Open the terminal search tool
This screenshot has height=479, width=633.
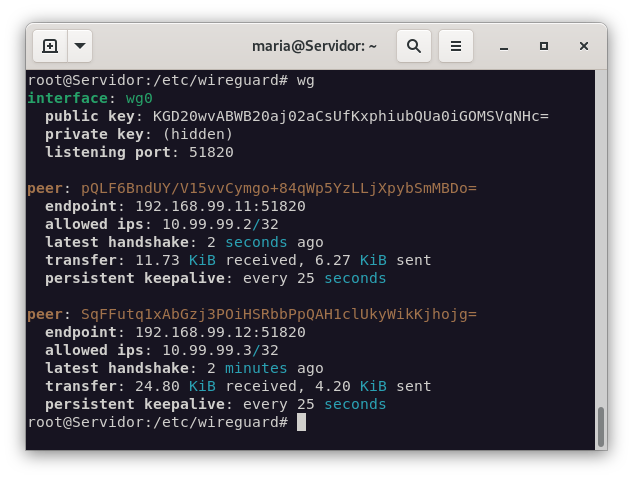point(414,46)
